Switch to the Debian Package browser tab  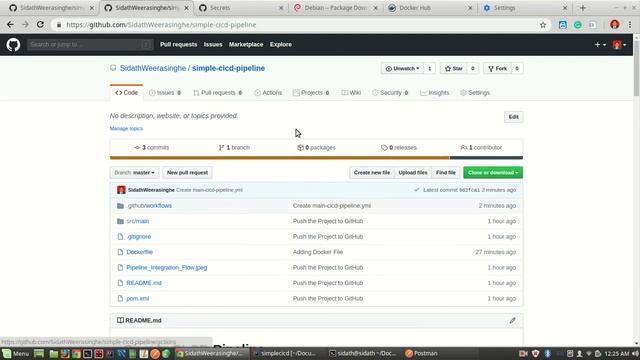click(336, 8)
